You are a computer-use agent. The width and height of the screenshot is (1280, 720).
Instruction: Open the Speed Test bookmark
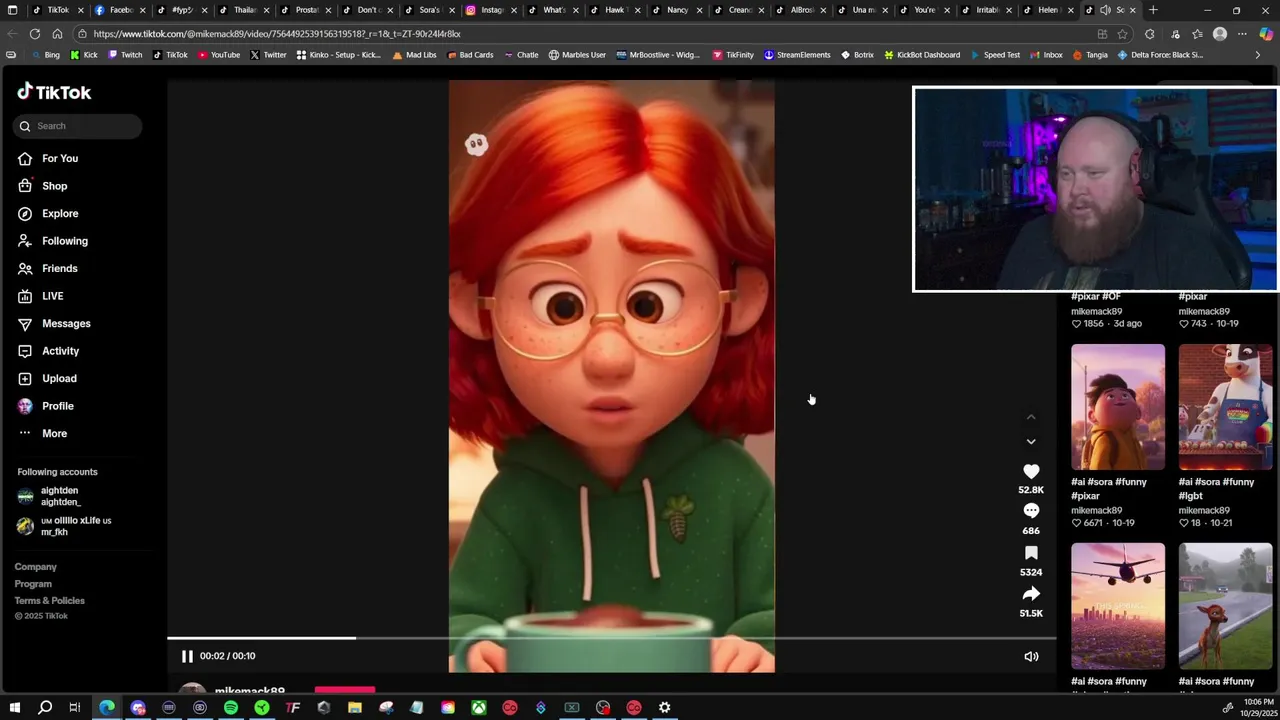click(x=995, y=55)
